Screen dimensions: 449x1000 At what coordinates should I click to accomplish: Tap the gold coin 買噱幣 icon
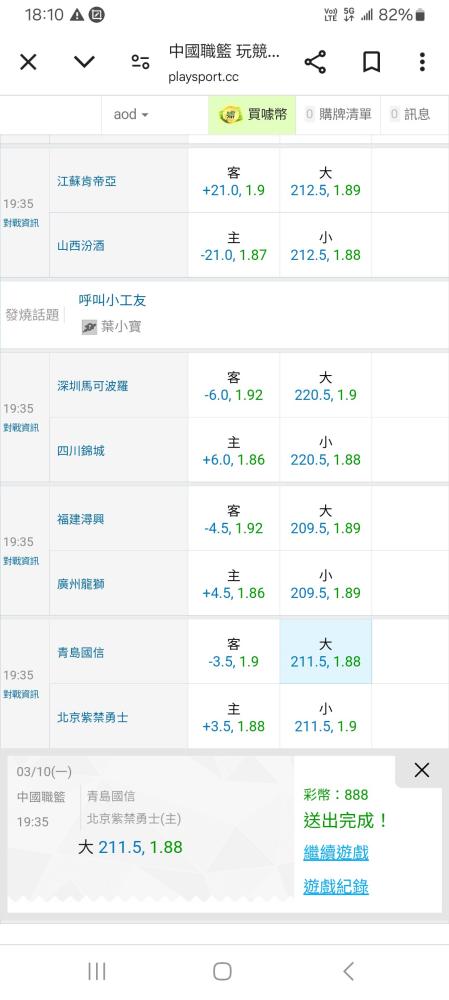230,115
